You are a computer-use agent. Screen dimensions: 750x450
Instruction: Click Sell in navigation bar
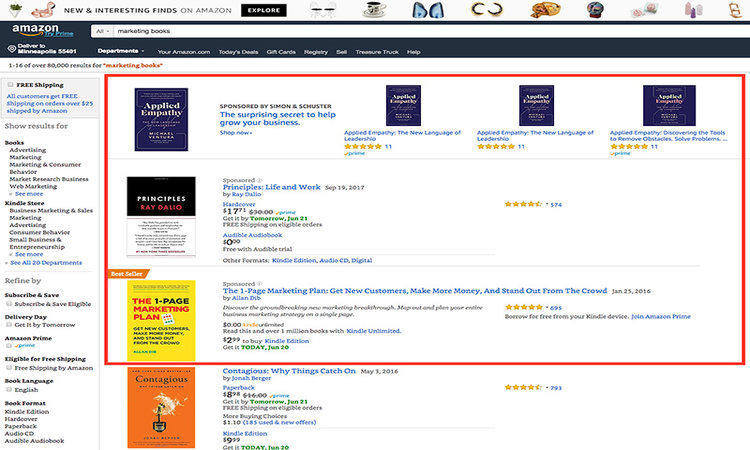pos(342,52)
